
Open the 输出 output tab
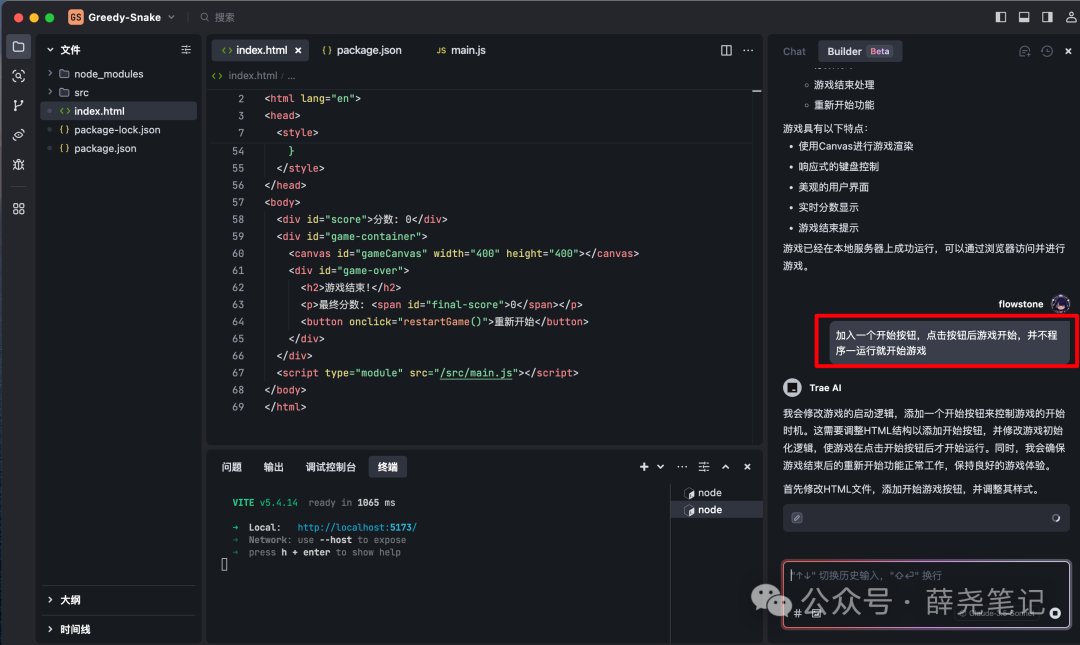pyautogui.click(x=273, y=467)
